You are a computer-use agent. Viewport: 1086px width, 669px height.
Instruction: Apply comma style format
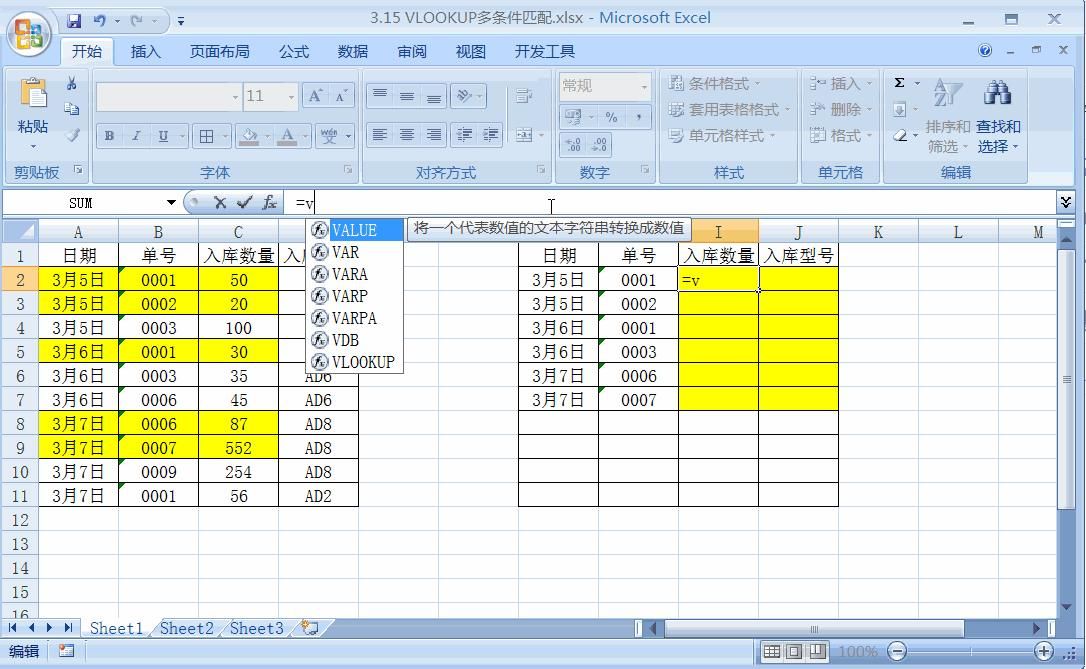click(639, 118)
